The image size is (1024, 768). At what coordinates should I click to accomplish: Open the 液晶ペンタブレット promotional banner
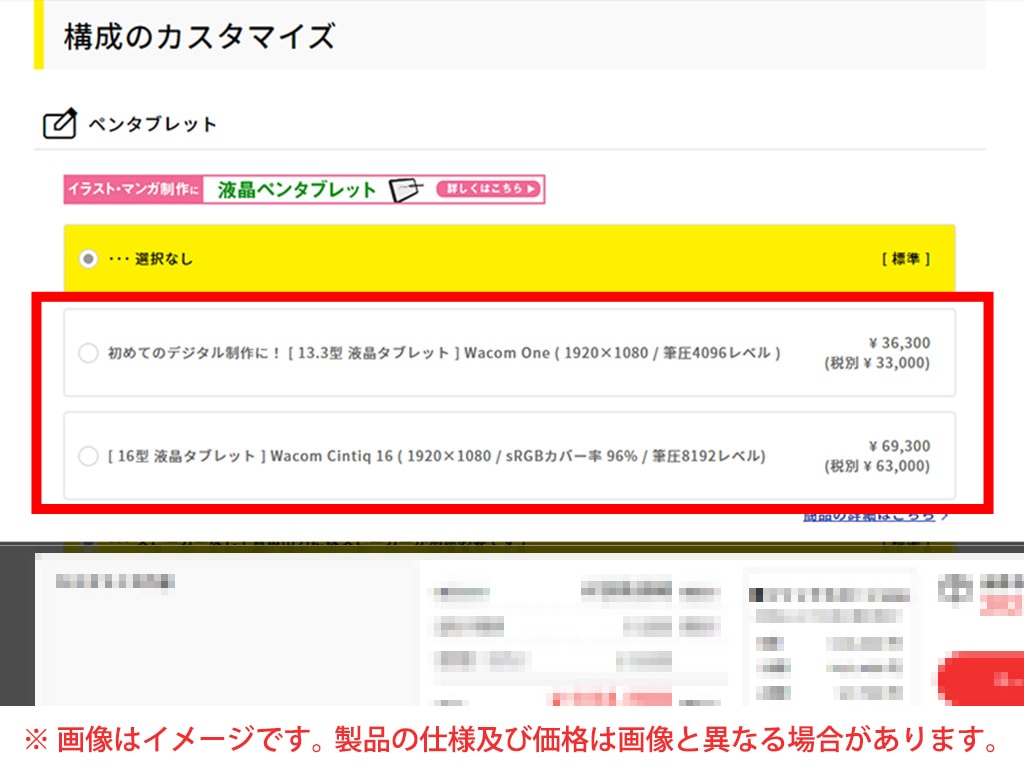304,189
